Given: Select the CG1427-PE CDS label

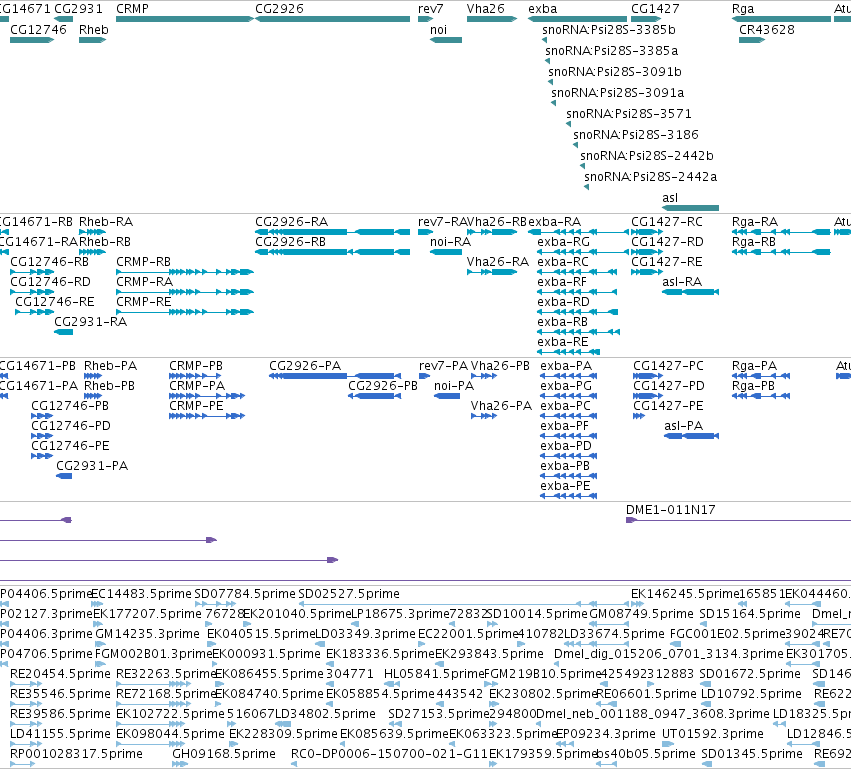Looking at the screenshot, I should pos(668,406).
